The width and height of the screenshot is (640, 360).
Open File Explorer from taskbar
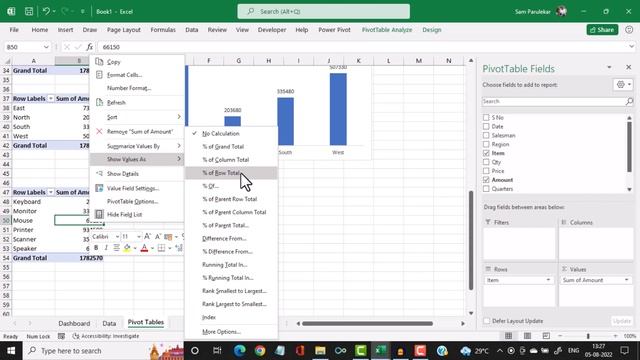point(320,350)
